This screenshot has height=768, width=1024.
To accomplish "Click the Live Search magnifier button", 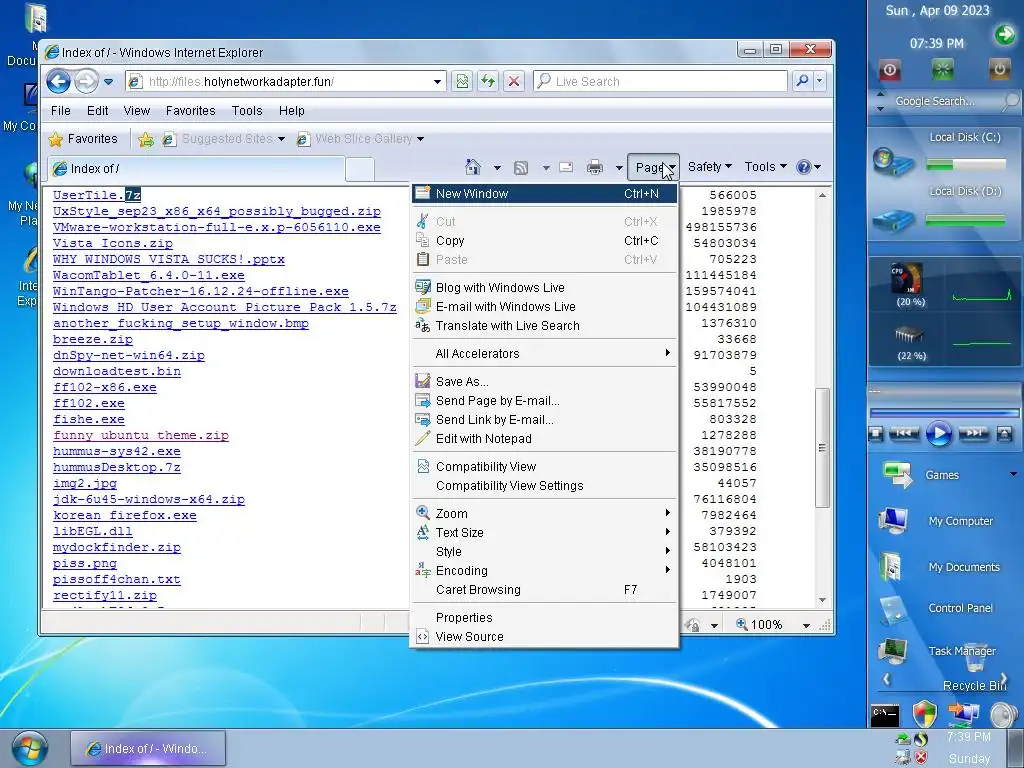I will [x=803, y=81].
